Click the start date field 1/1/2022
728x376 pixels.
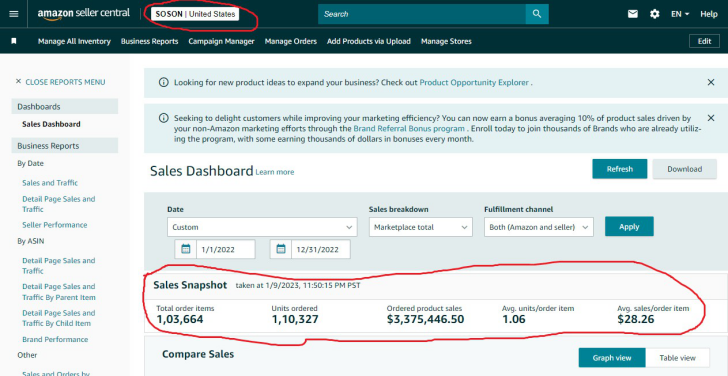(226, 249)
